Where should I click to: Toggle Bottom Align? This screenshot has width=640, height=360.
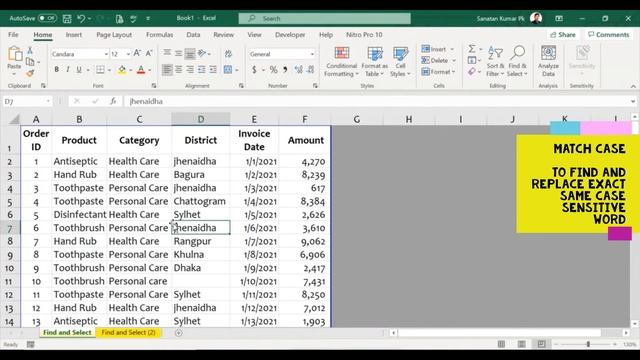tap(190, 53)
